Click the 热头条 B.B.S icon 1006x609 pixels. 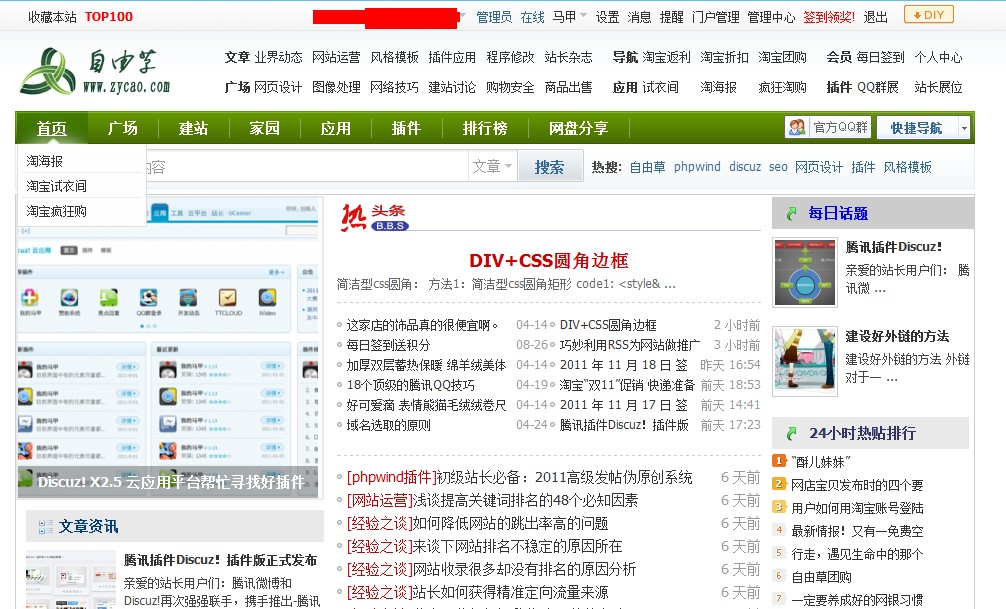374,218
